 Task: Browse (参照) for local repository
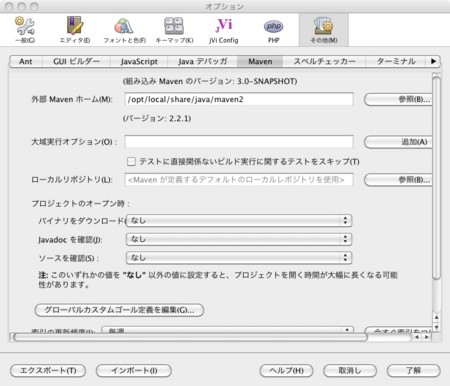coord(398,180)
